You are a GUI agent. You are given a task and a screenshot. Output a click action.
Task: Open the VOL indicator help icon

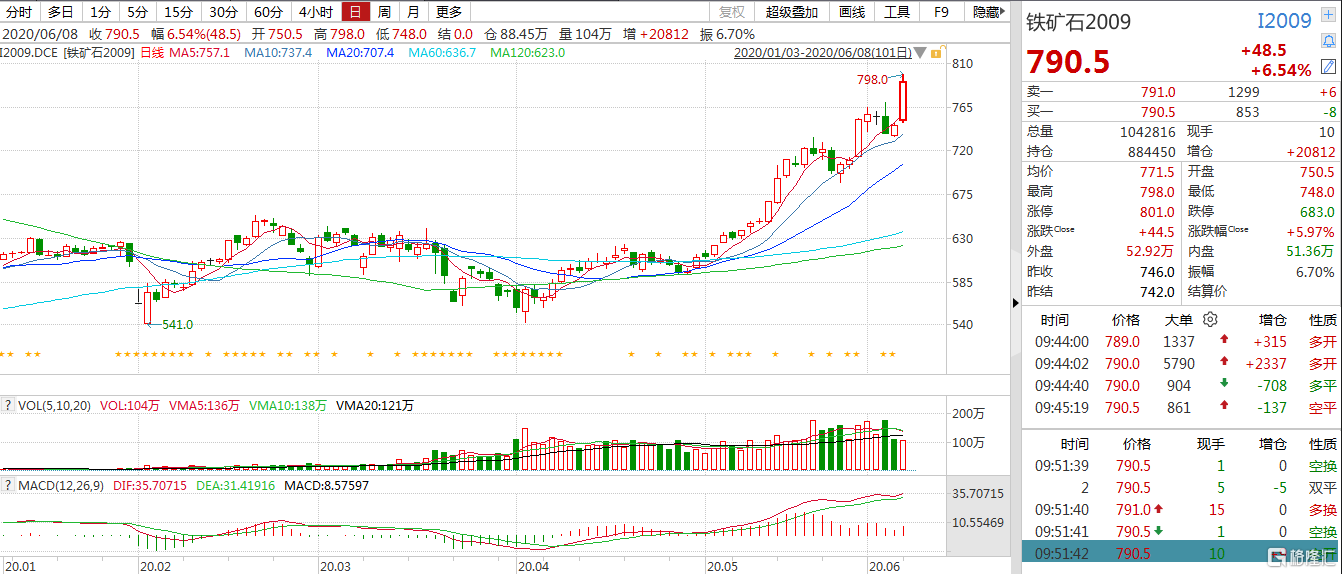[7, 405]
